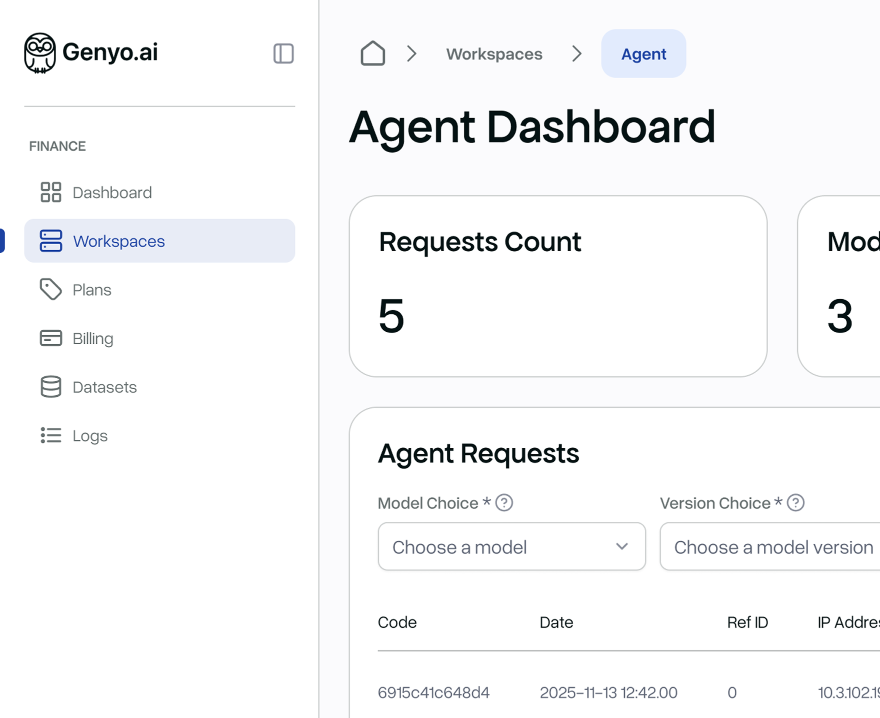Screen dimensions: 880x718
Task: Select the Plans tag icon
Action: [49, 289]
